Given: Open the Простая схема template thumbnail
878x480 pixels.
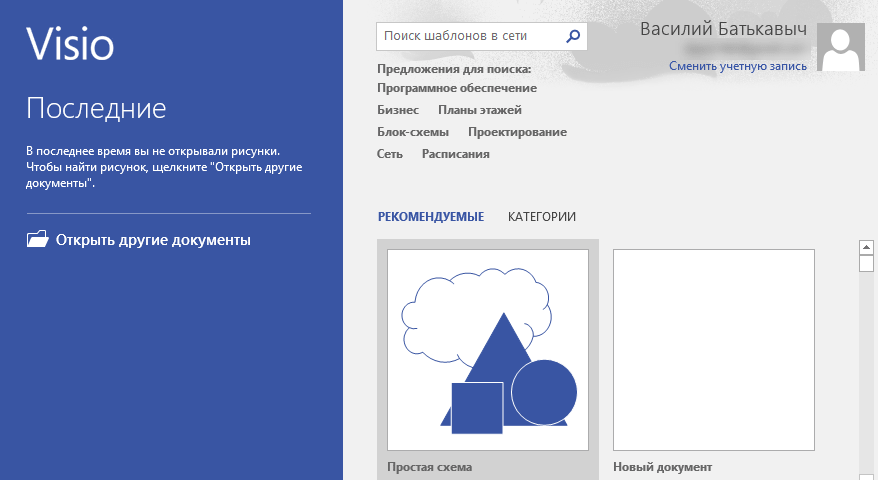Looking at the screenshot, I should (x=488, y=350).
